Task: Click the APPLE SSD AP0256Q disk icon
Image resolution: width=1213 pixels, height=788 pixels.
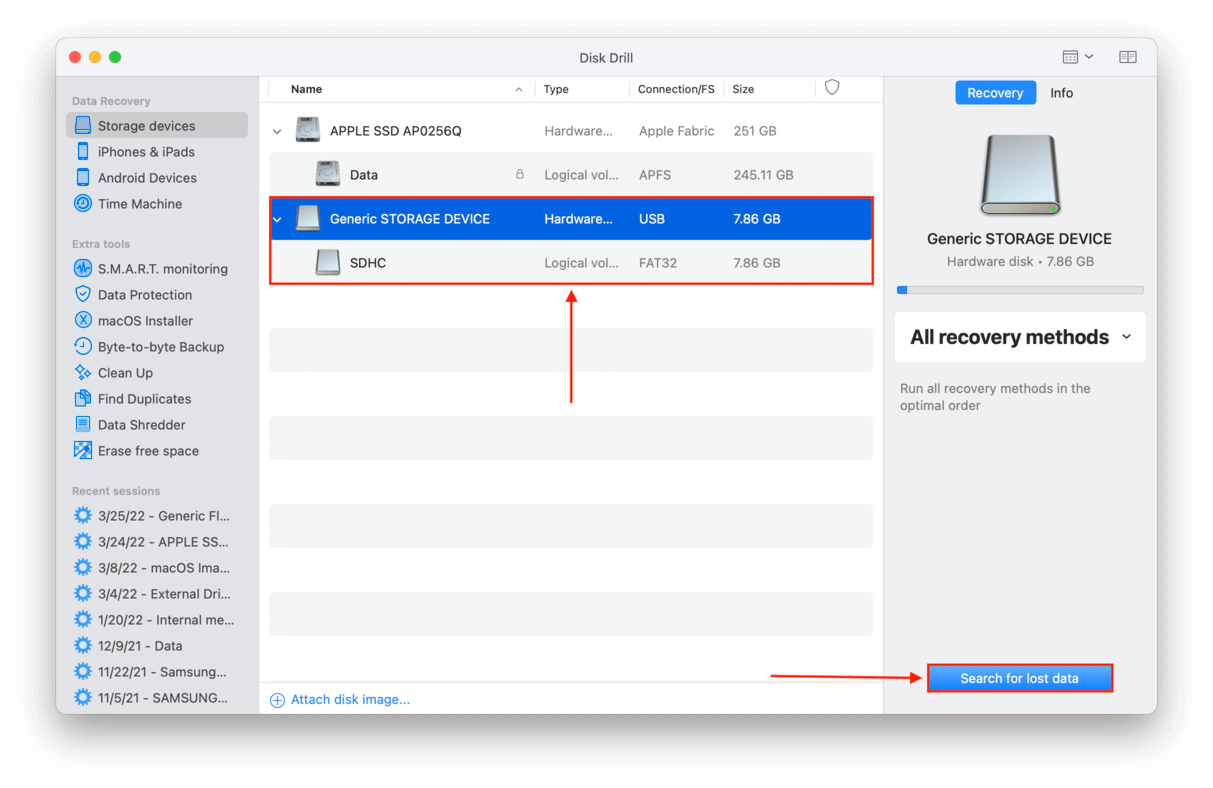Action: (308, 130)
